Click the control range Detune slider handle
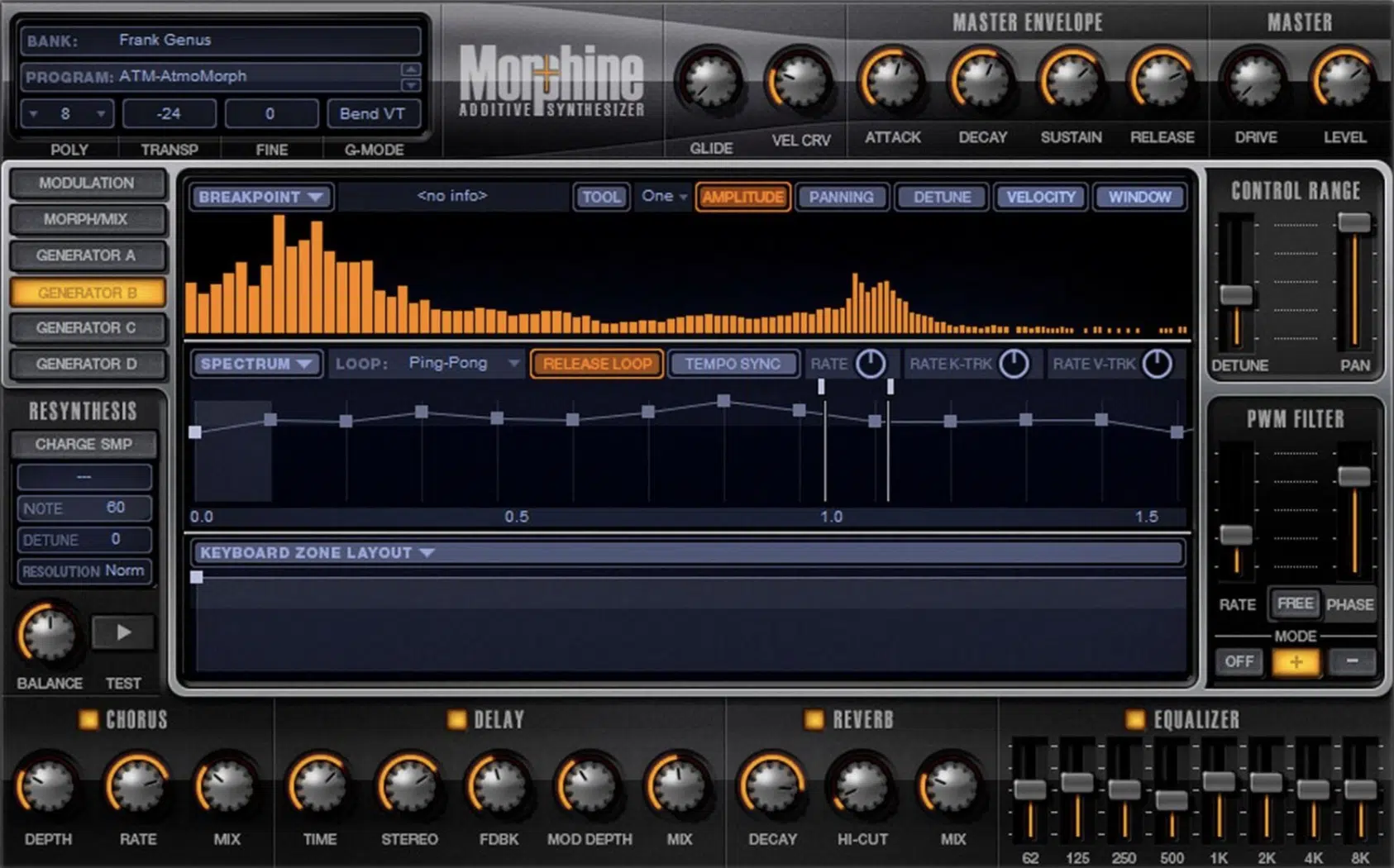Screen dimensions: 1394x868 click(x=1237, y=294)
